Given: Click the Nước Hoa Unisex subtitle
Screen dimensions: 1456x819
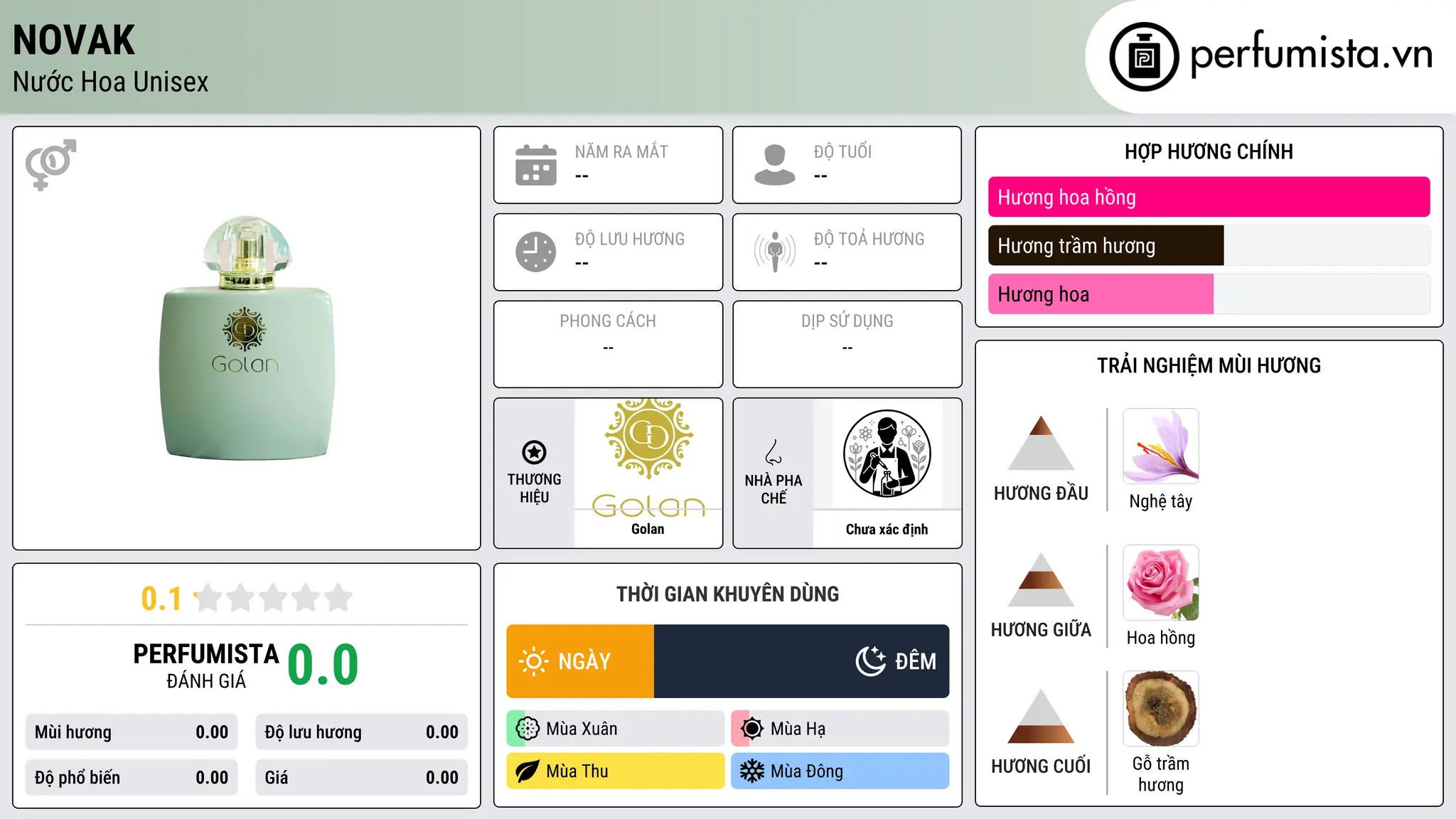Looking at the screenshot, I should [111, 82].
